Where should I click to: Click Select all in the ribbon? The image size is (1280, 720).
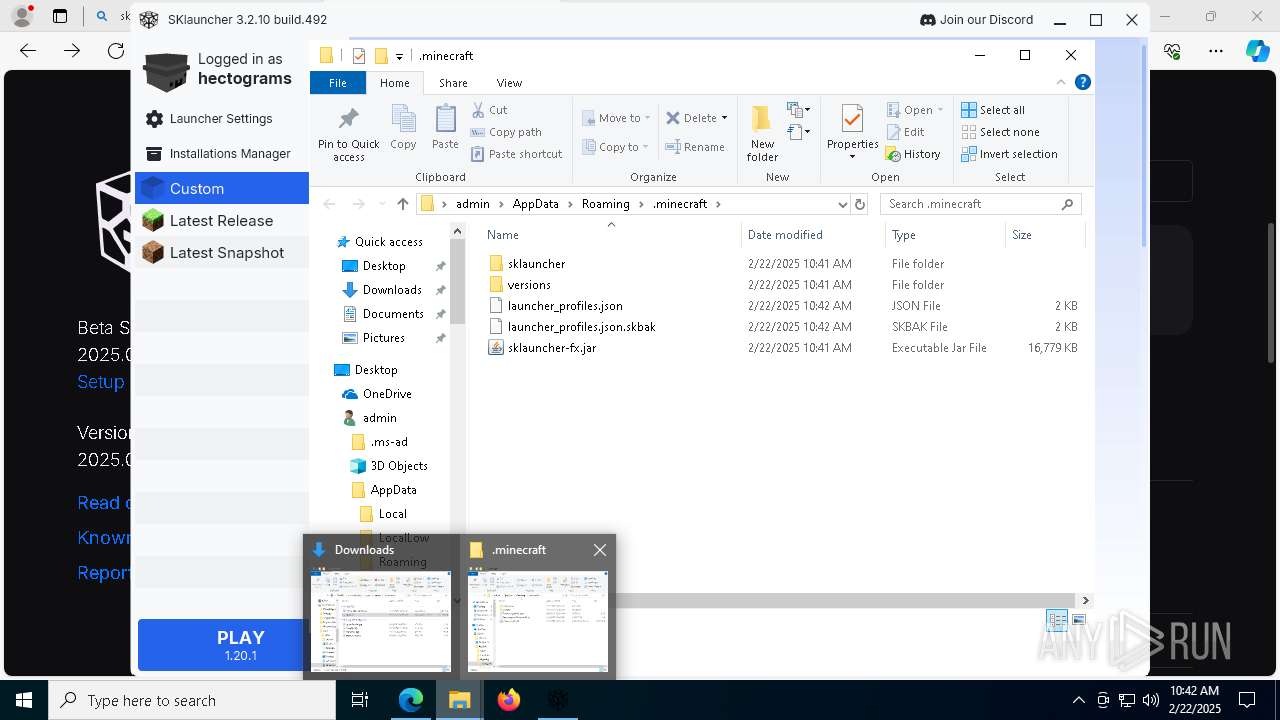coord(993,110)
